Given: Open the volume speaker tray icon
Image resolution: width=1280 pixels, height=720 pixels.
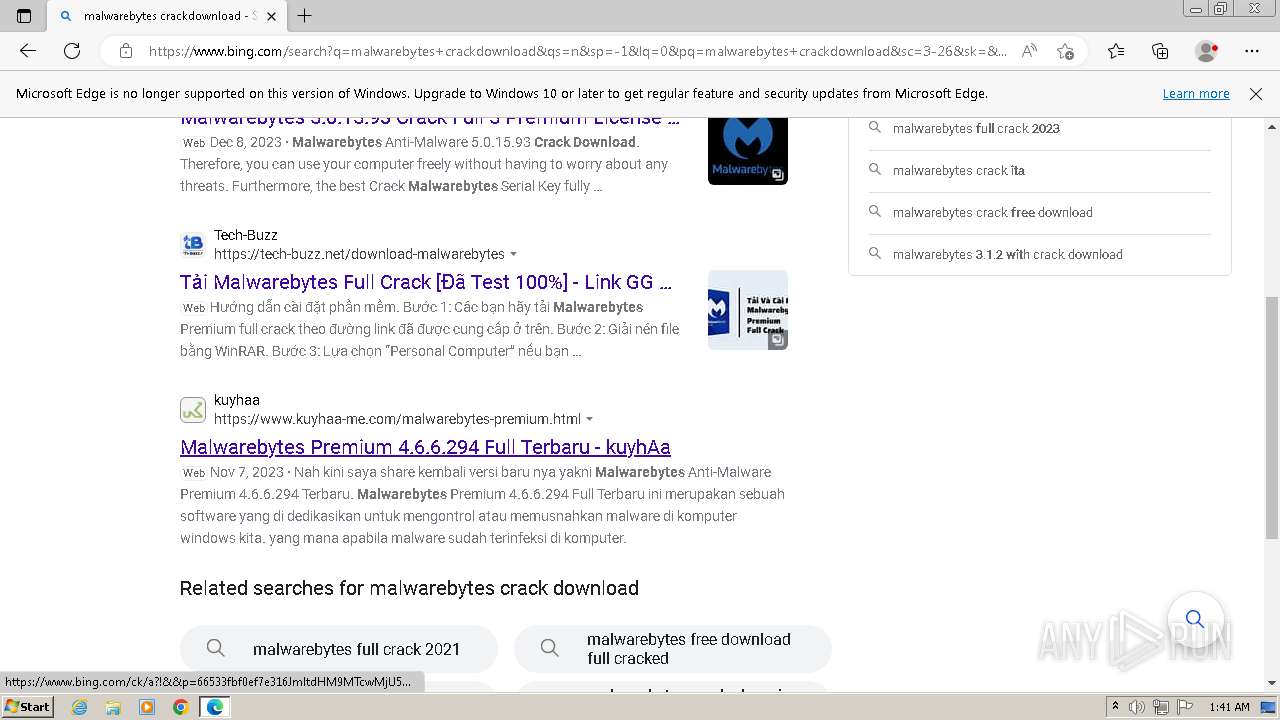Looking at the screenshot, I should click(1137, 707).
